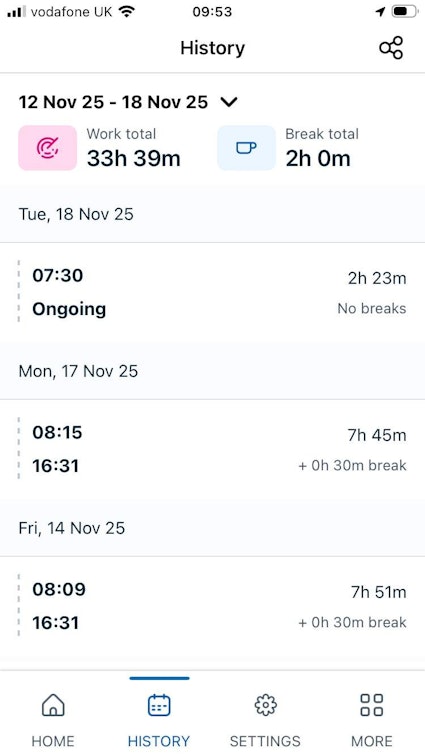Viewport: 425px width, 756px height.
Task: Tap the 7h 45m duration text
Action: pos(377,435)
